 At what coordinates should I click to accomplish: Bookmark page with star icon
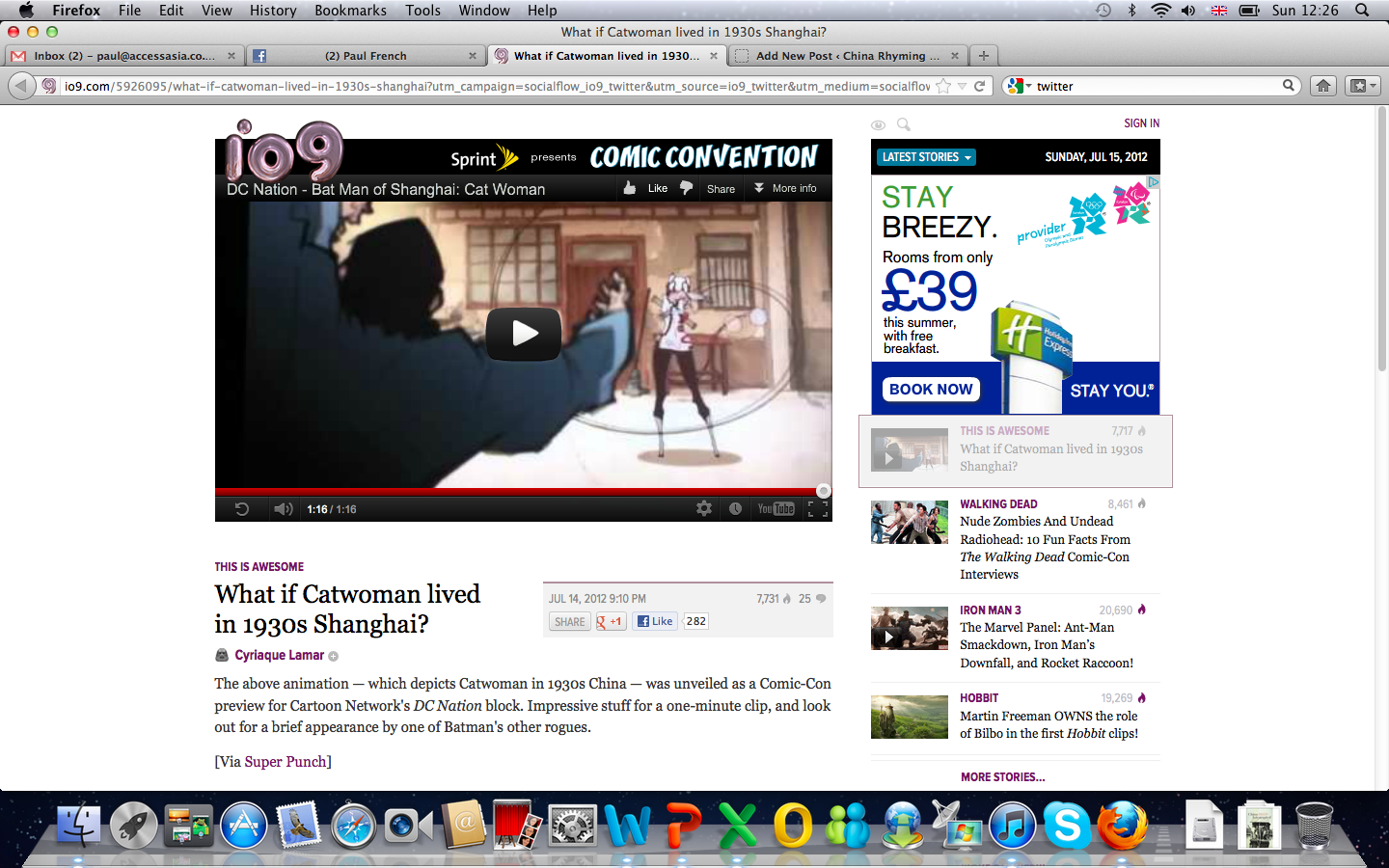tap(943, 86)
